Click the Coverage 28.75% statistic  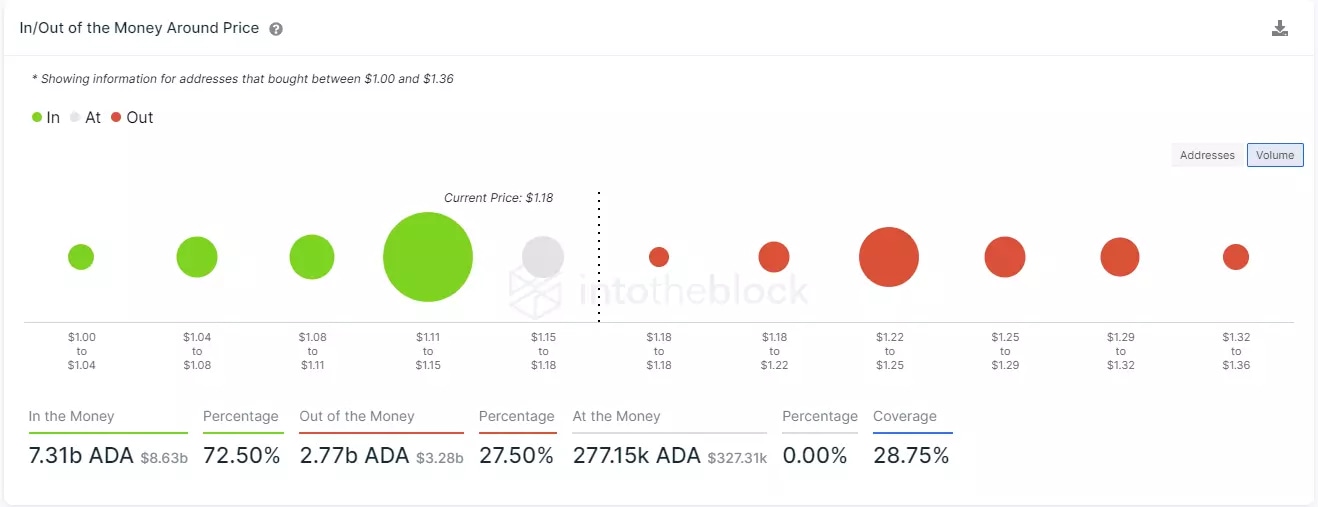[911, 456]
